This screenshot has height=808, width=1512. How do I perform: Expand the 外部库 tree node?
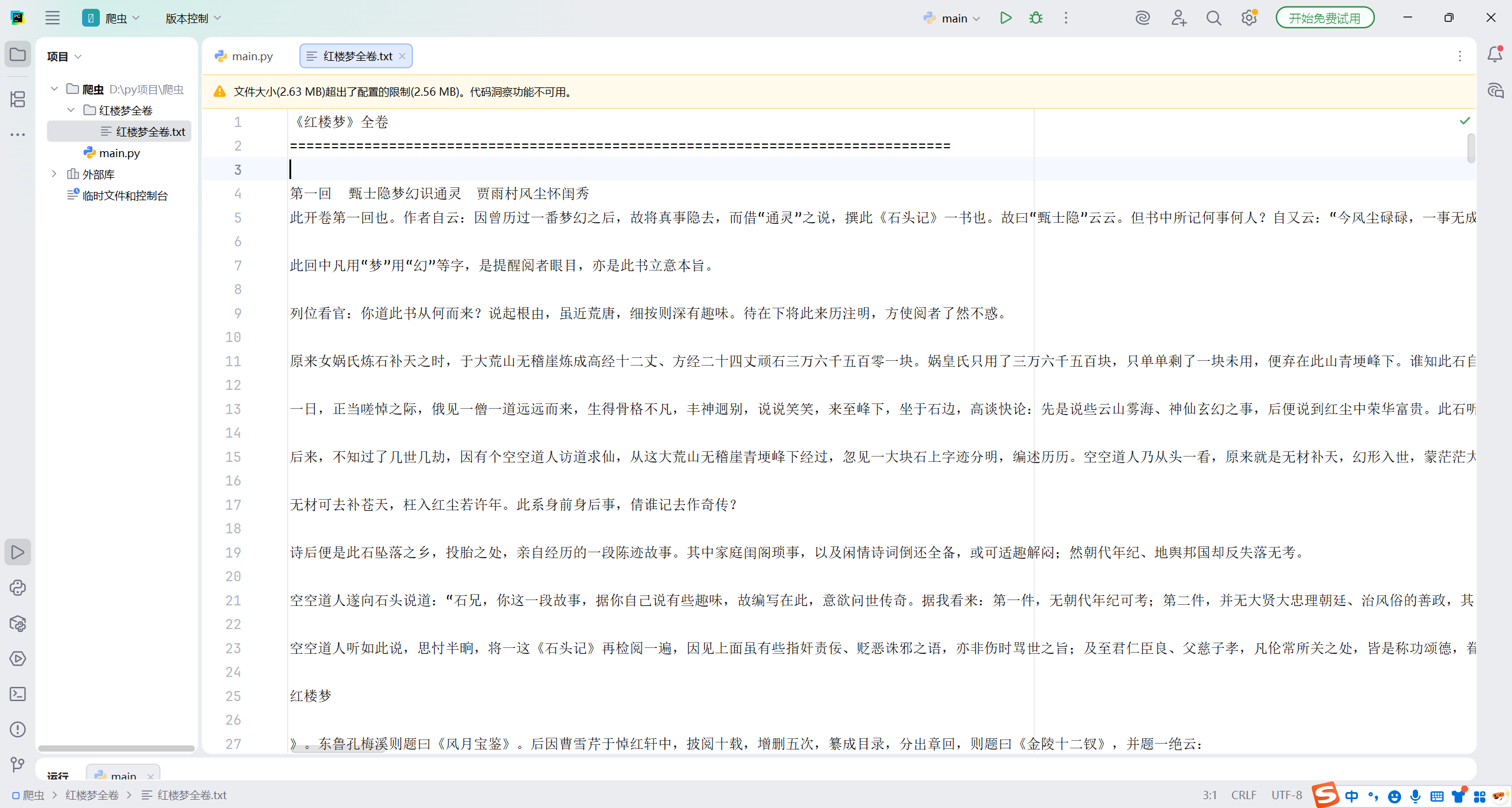(54, 174)
